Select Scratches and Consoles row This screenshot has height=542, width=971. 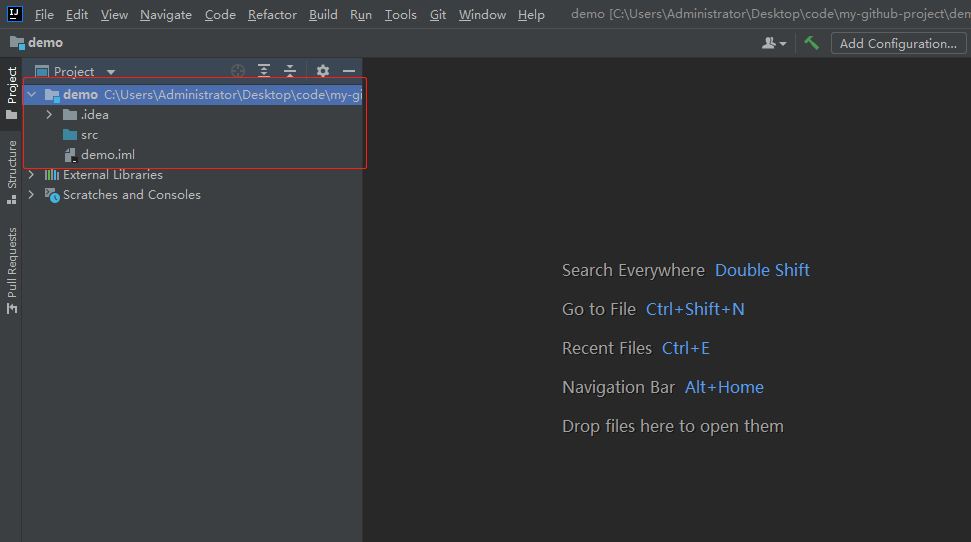(193, 195)
